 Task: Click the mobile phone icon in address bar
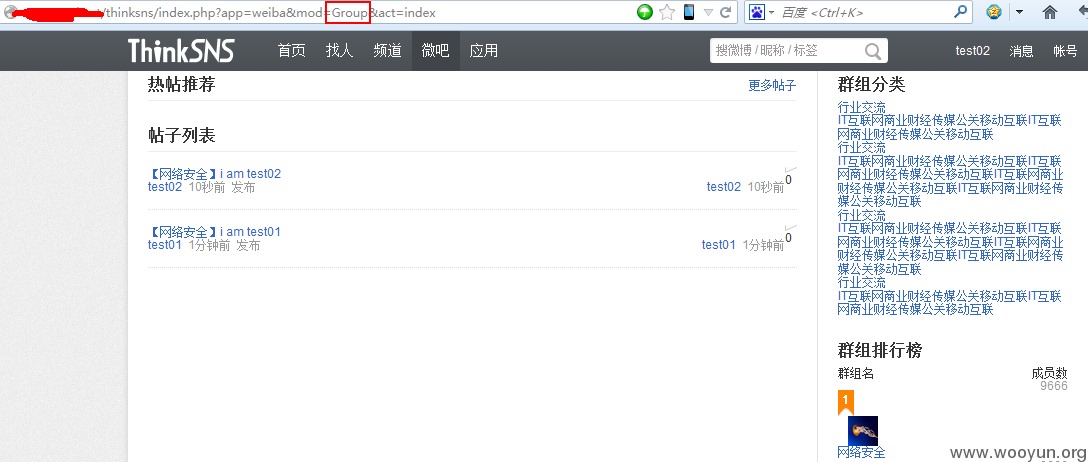pos(688,12)
